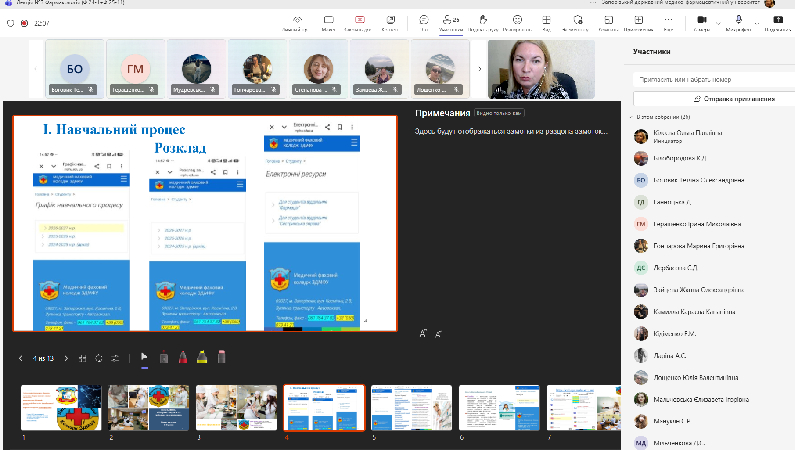Open the meeting chat icon

click(424, 20)
